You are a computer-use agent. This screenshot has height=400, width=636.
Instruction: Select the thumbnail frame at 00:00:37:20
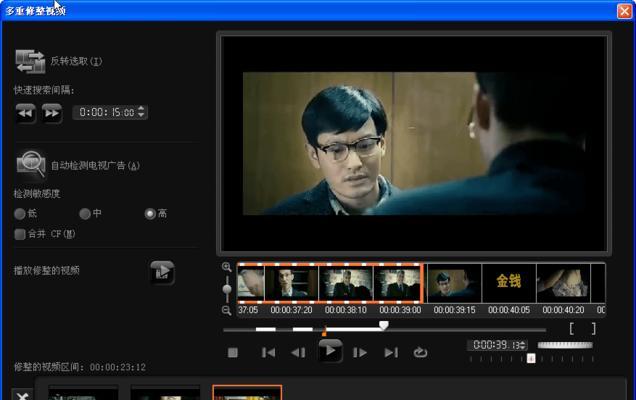click(x=291, y=283)
